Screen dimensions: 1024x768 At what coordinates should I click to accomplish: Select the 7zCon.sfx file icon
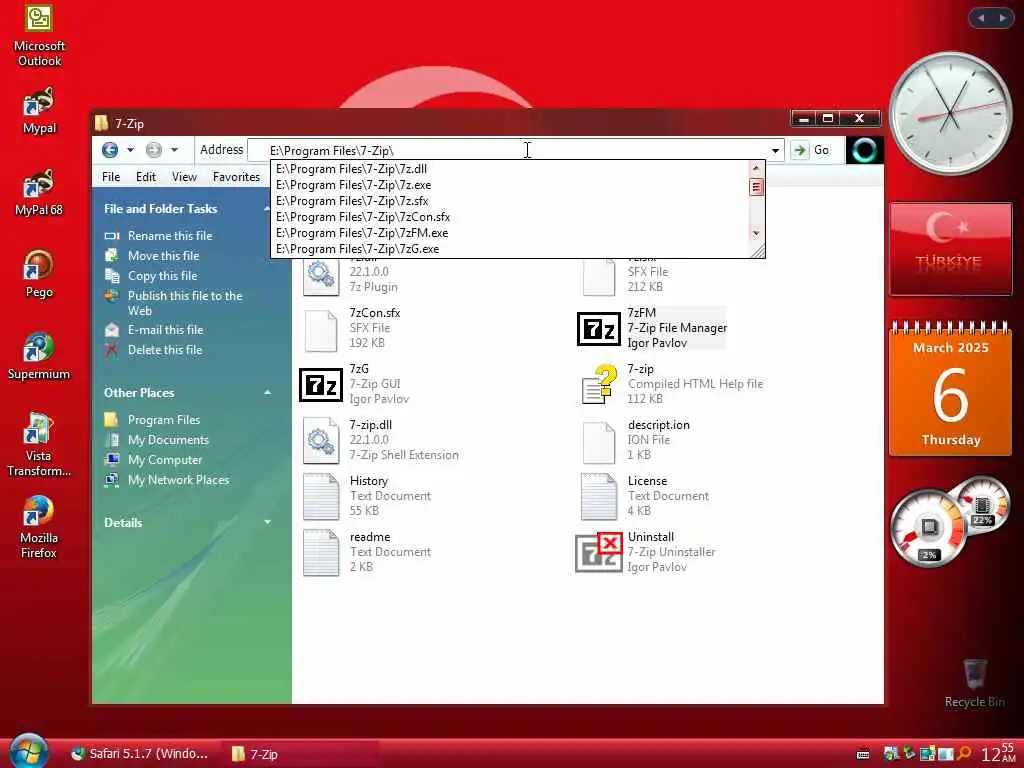point(321,330)
